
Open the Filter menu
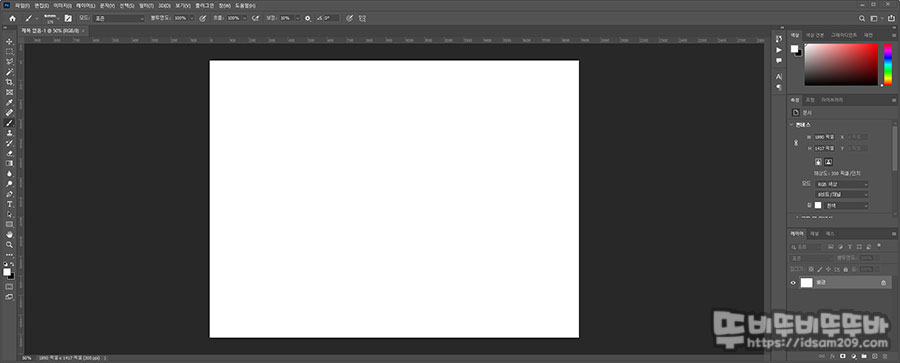click(146, 5)
